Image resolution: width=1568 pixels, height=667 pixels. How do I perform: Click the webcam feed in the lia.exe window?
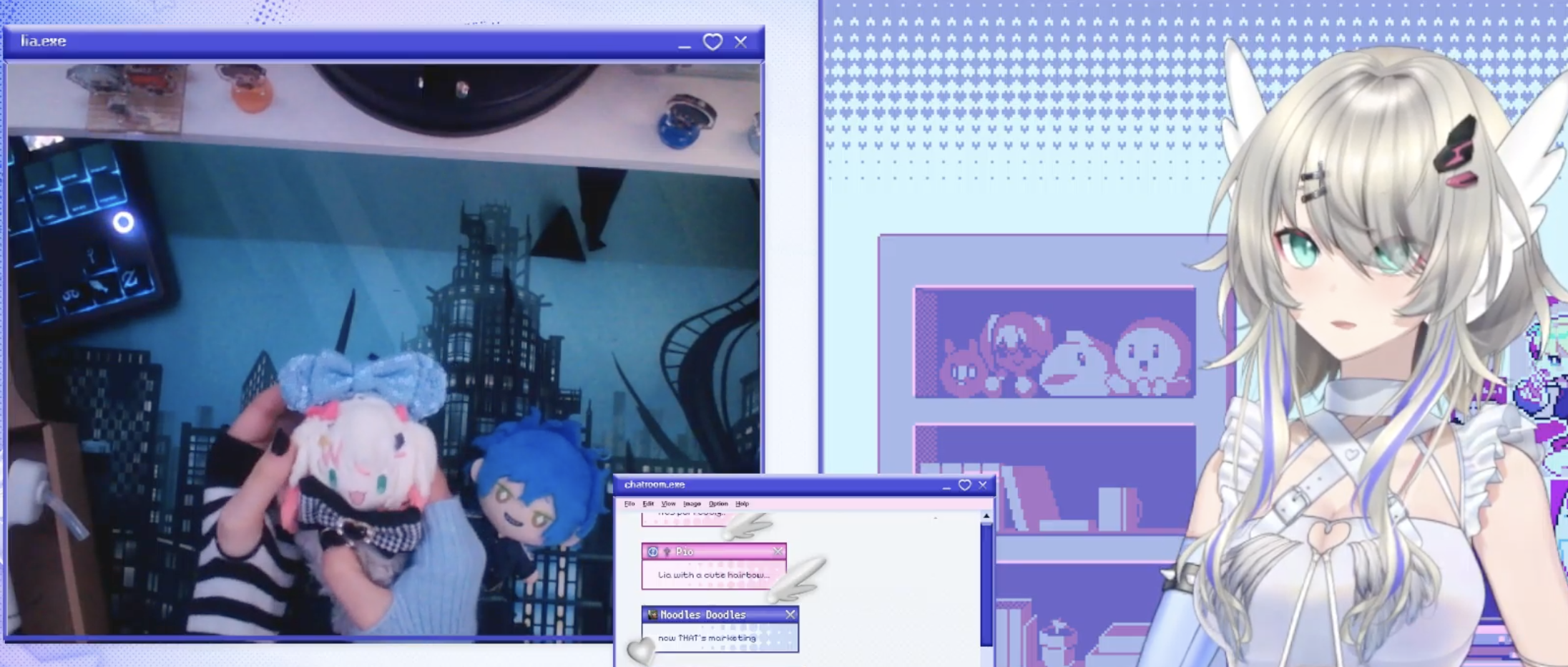coord(384,349)
